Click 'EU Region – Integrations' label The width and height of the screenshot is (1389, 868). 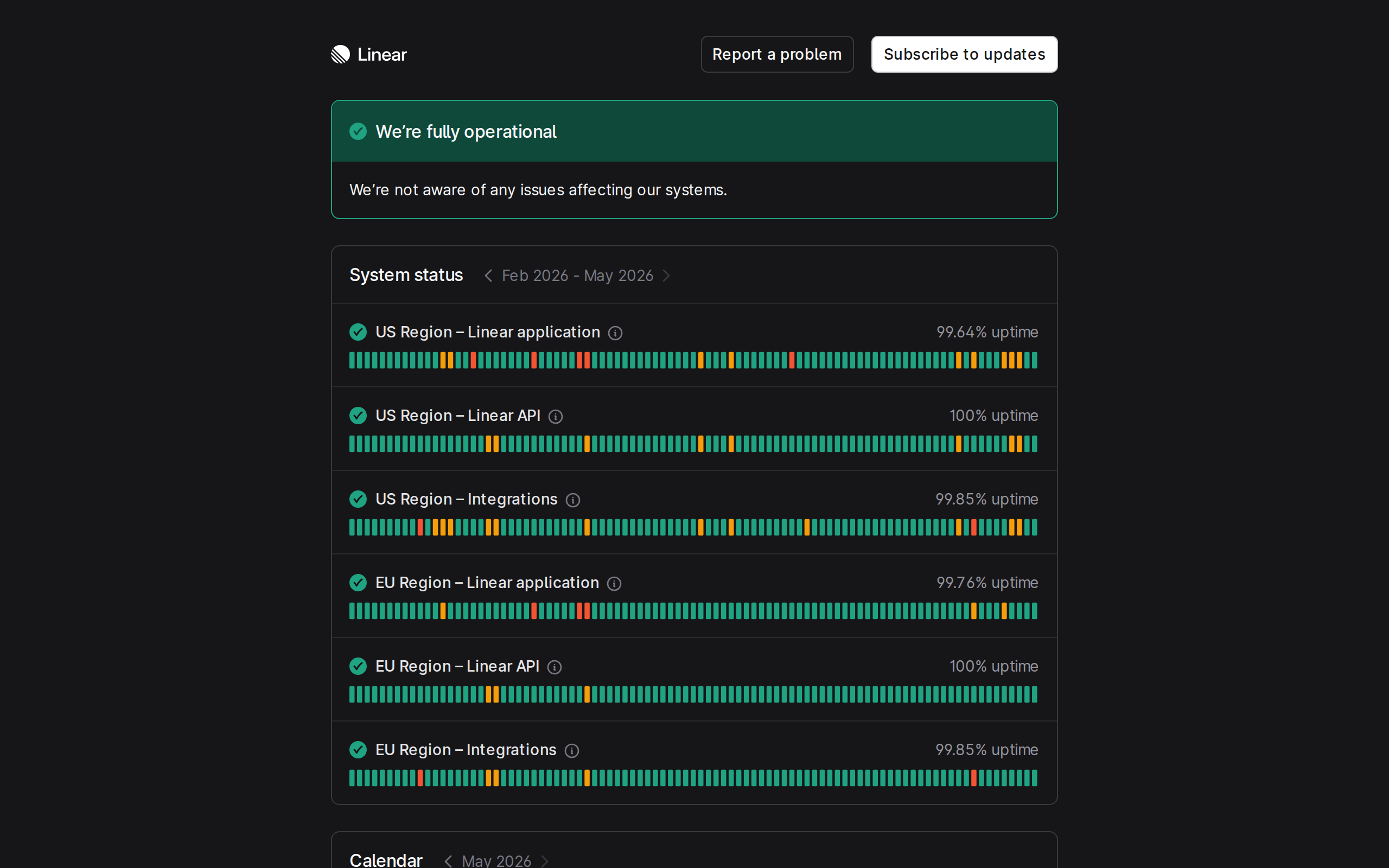pyautogui.click(x=466, y=750)
